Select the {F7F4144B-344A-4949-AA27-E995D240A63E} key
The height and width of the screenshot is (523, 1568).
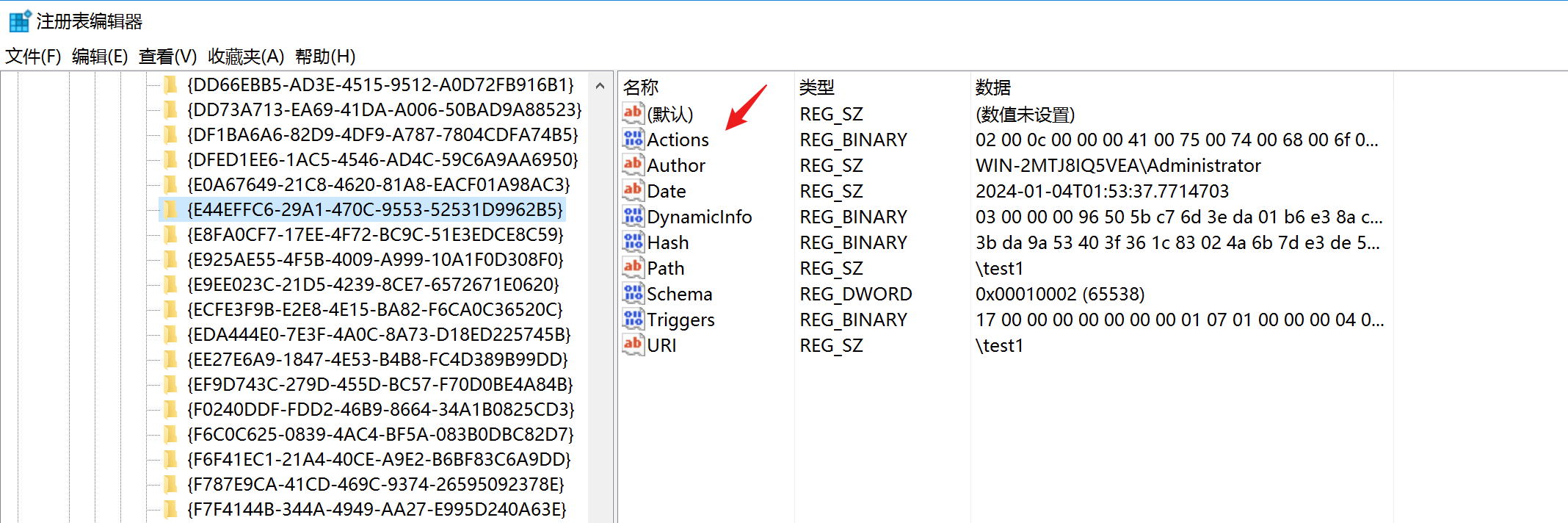[x=377, y=510]
